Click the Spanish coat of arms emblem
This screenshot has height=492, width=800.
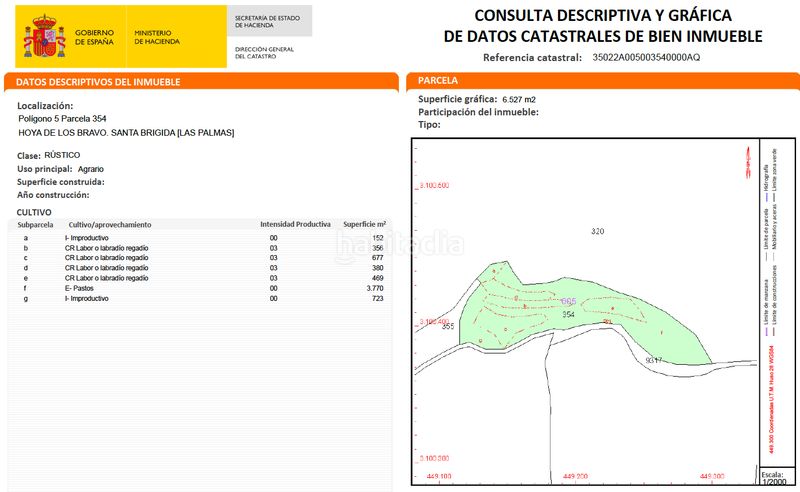[46, 37]
